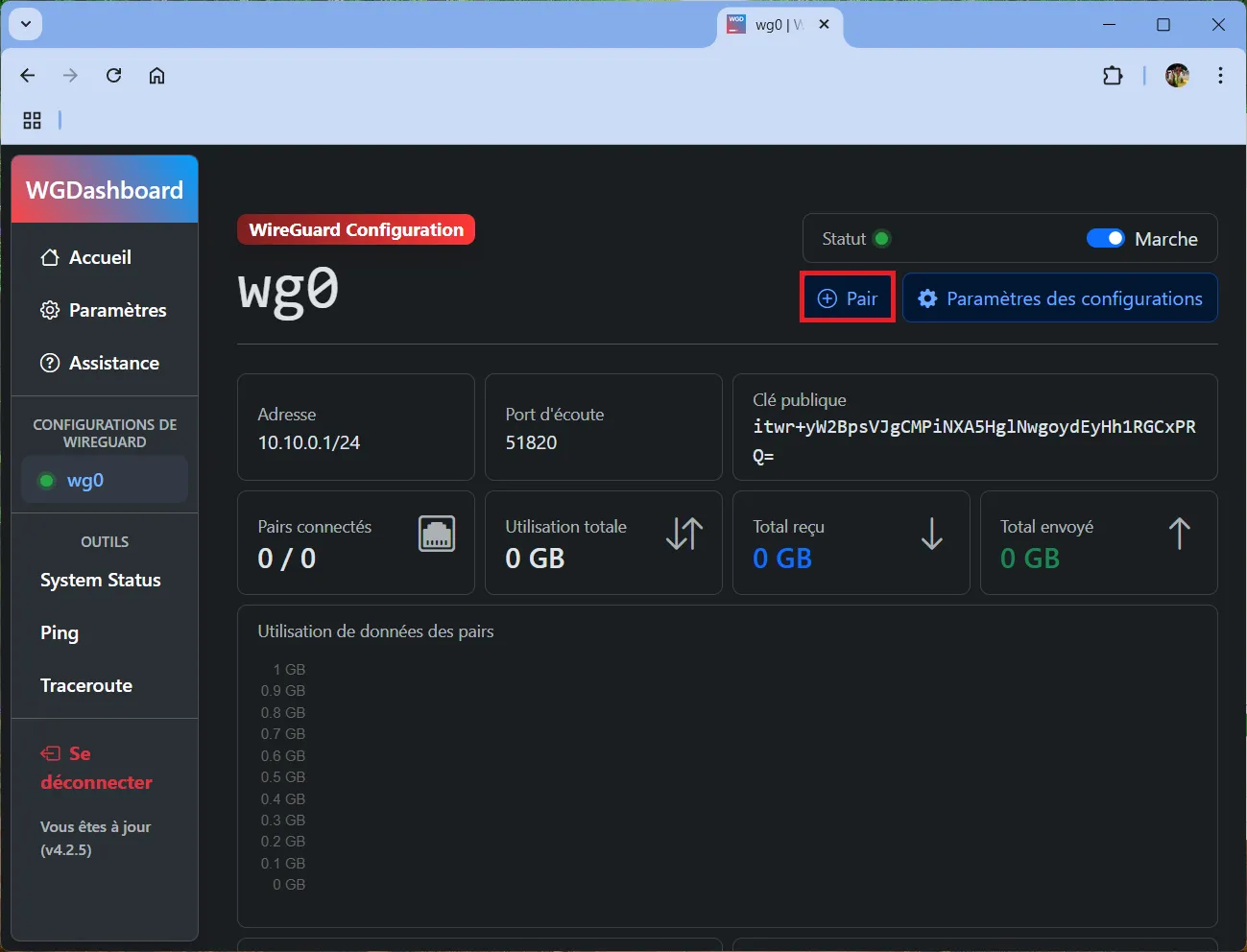The height and width of the screenshot is (952, 1247).
Task: Open the browser three-dot menu
Action: tap(1220, 75)
